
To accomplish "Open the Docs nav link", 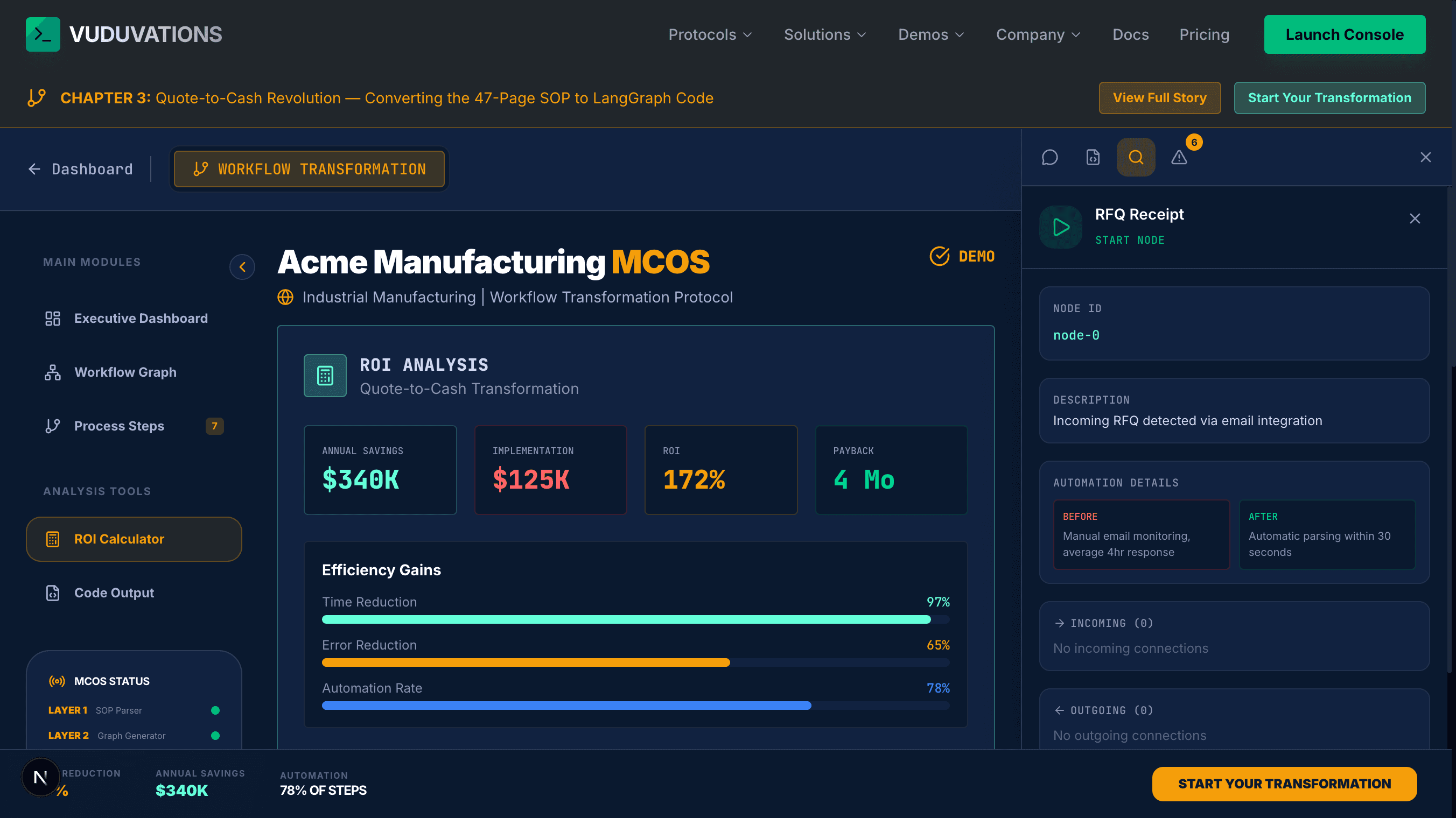I will tap(1130, 34).
